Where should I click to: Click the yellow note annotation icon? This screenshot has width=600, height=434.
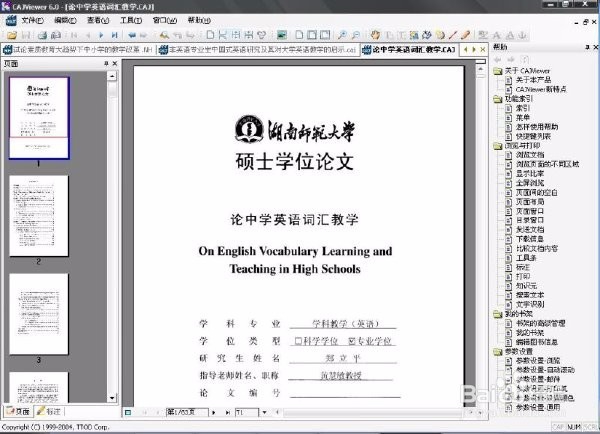pos(440,35)
